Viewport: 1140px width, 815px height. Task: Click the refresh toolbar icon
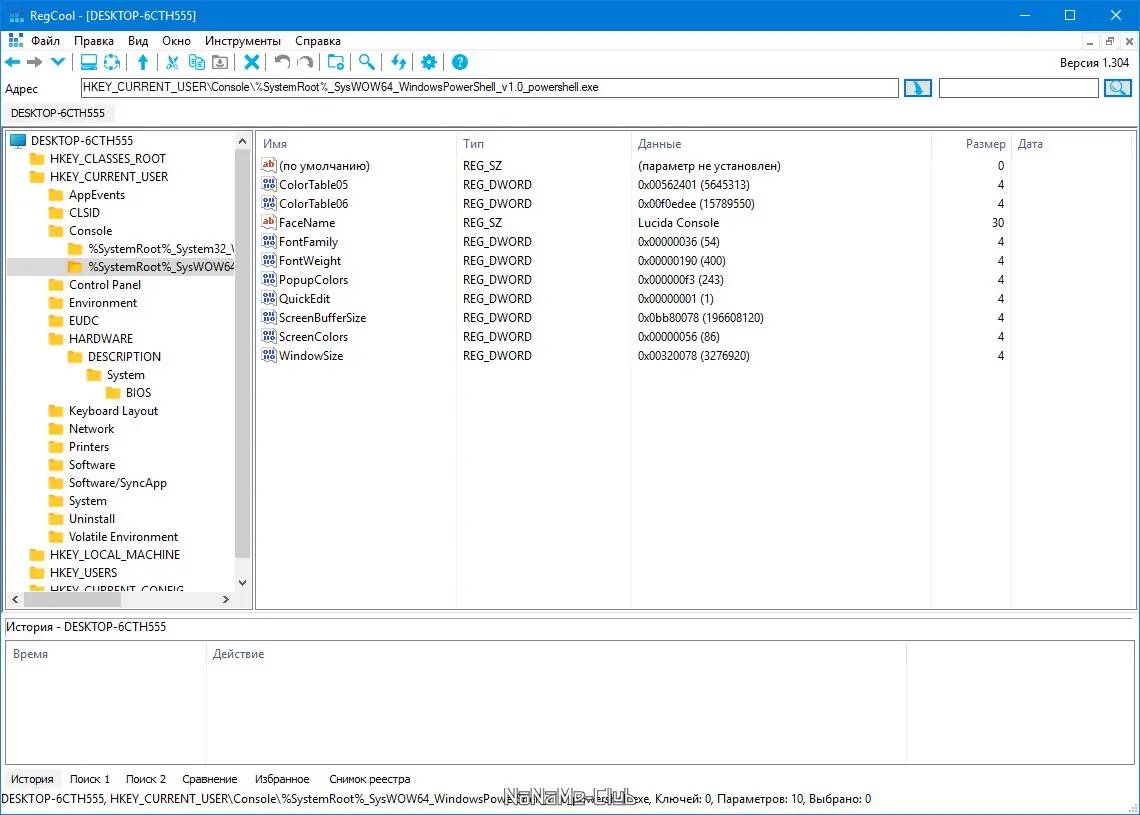[x=112, y=63]
